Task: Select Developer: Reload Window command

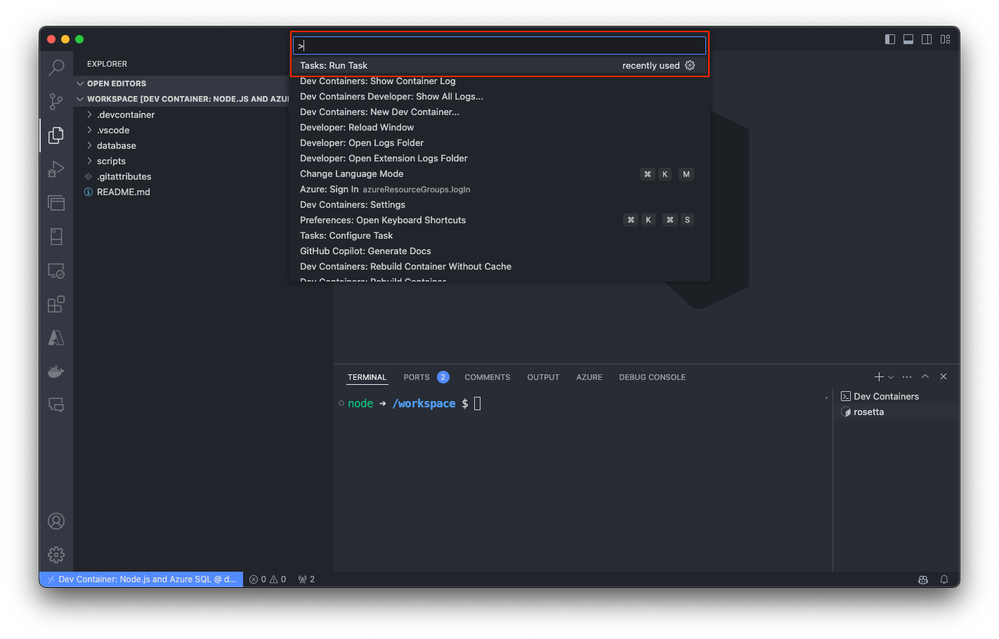Action: pos(500,127)
